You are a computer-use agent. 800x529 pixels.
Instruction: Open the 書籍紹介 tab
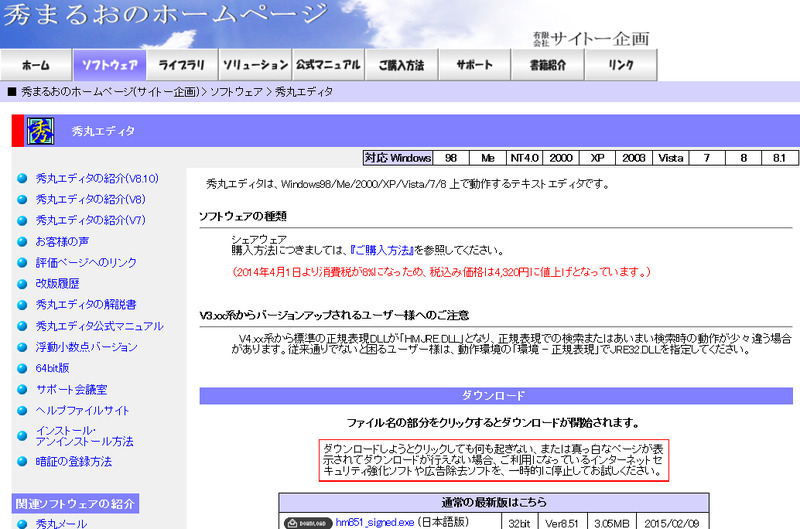pyautogui.click(x=547, y=65)
